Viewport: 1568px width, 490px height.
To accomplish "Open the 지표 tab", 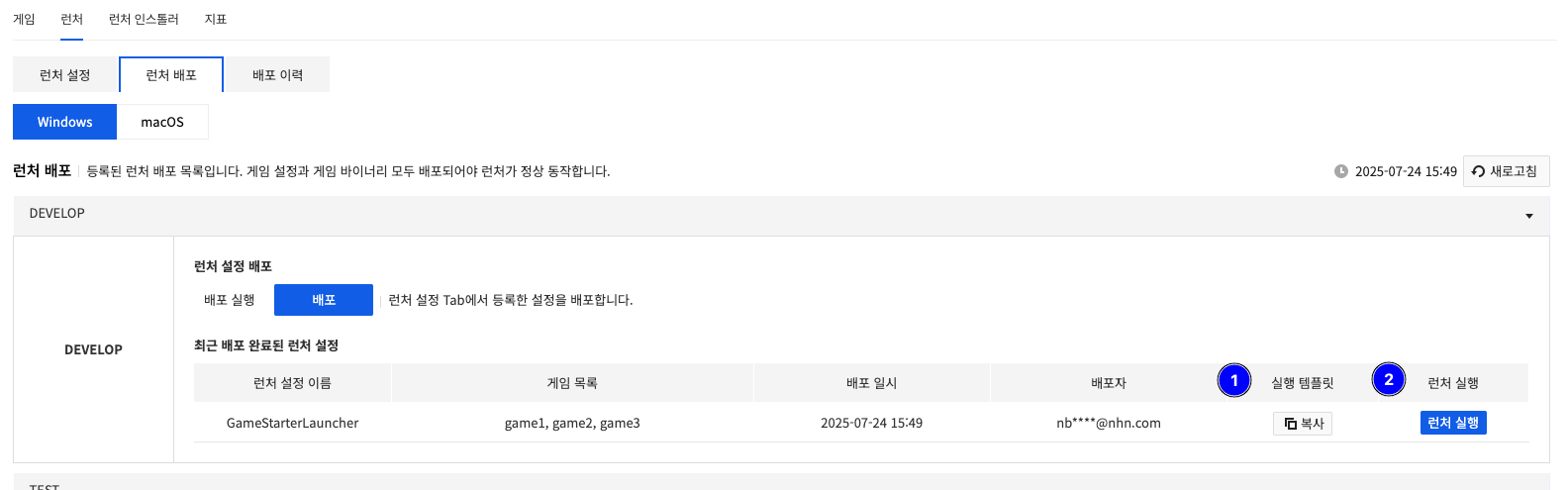I will pyautogui.click(x=216, y=19).
